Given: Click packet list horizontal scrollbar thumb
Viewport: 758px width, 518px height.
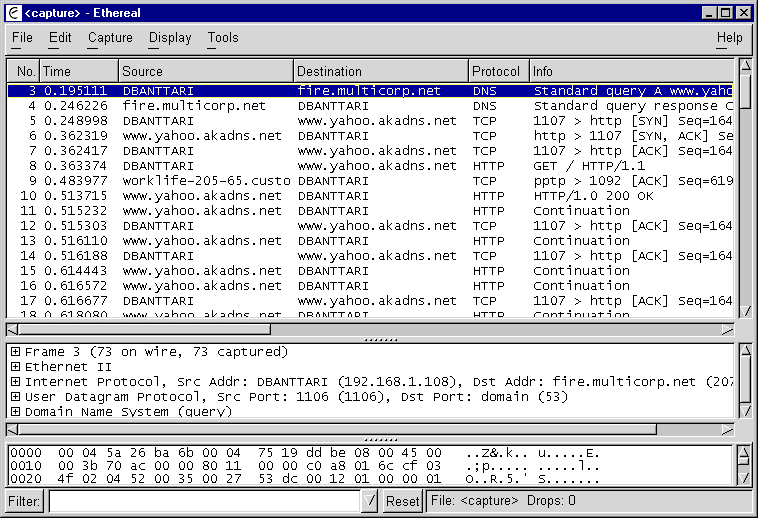Looking at the screenshot, I should [x=145, y=330].
